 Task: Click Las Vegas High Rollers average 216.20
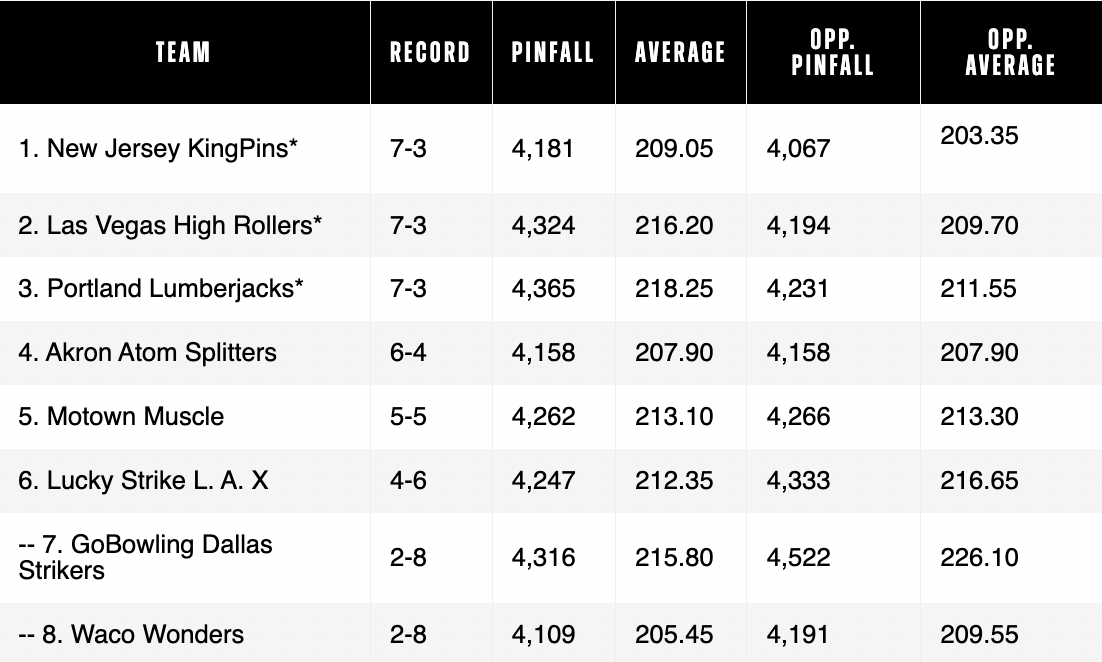click(674, 226)
